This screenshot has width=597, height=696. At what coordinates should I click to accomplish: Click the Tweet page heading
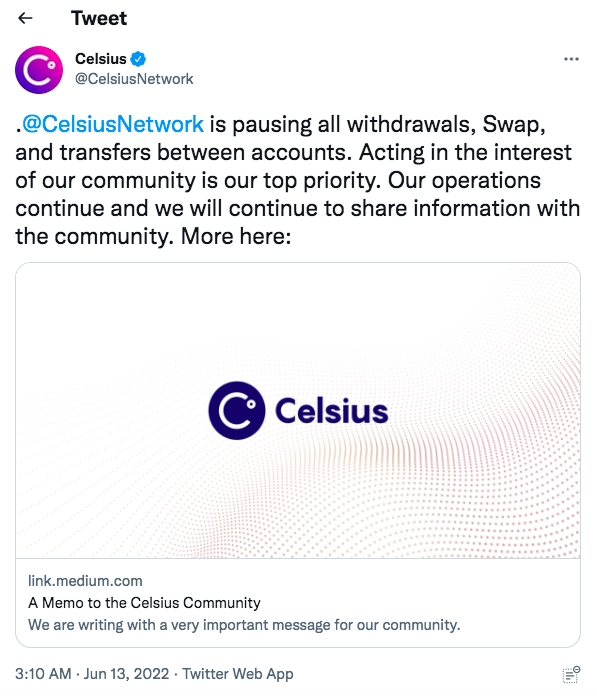point(99,18)
